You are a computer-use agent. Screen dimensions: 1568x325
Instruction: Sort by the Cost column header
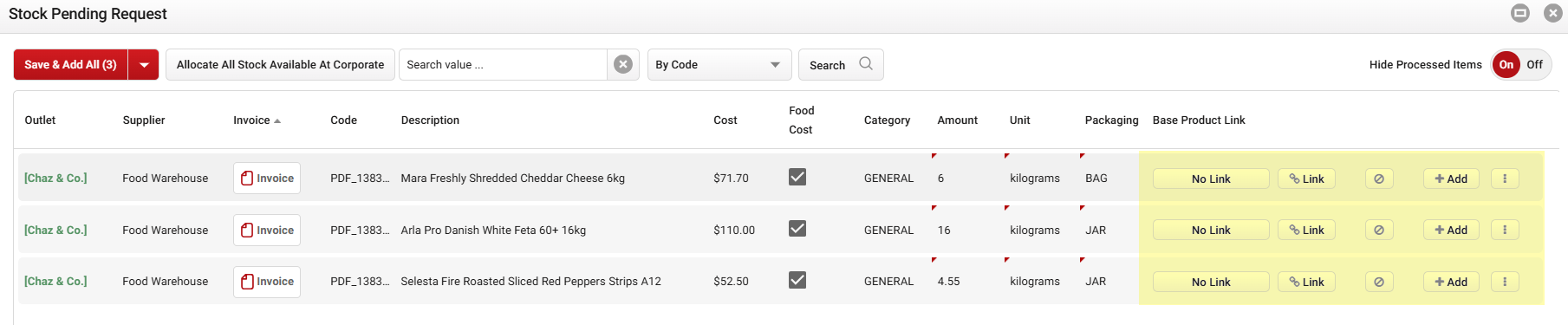point(725,120)
